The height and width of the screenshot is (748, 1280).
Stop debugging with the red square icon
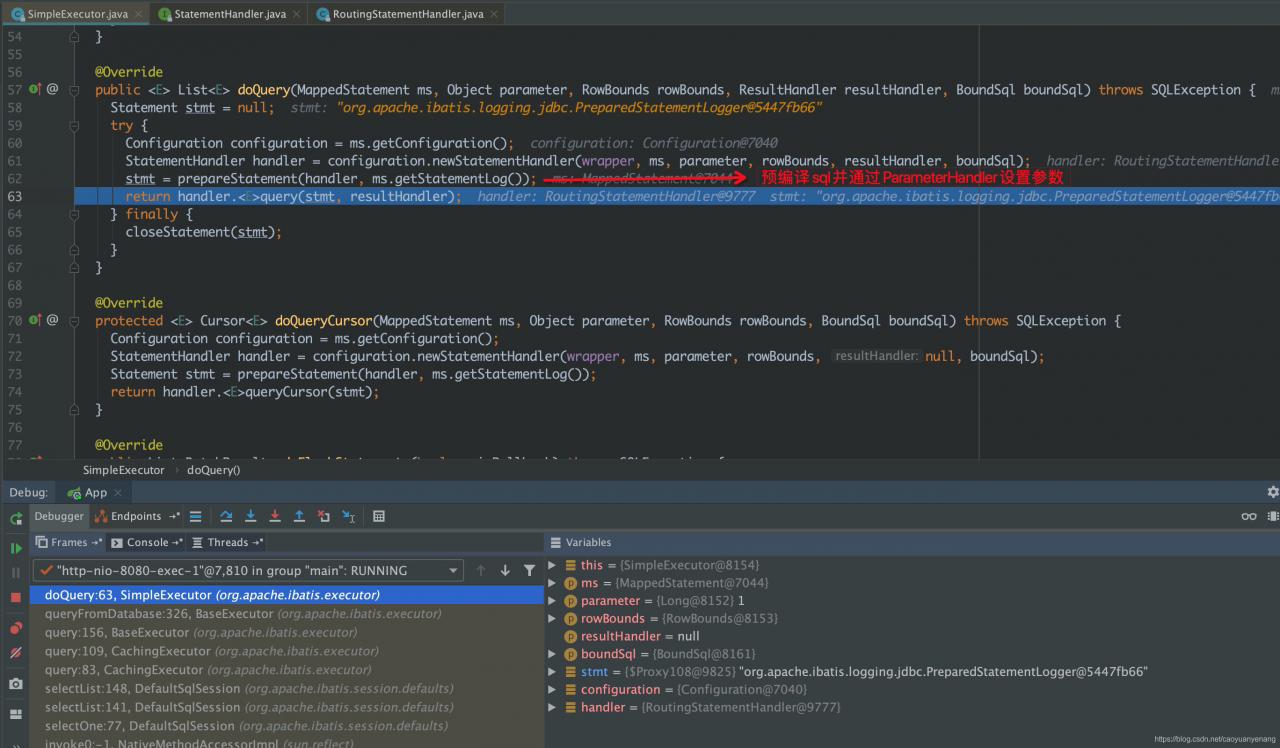16,597
